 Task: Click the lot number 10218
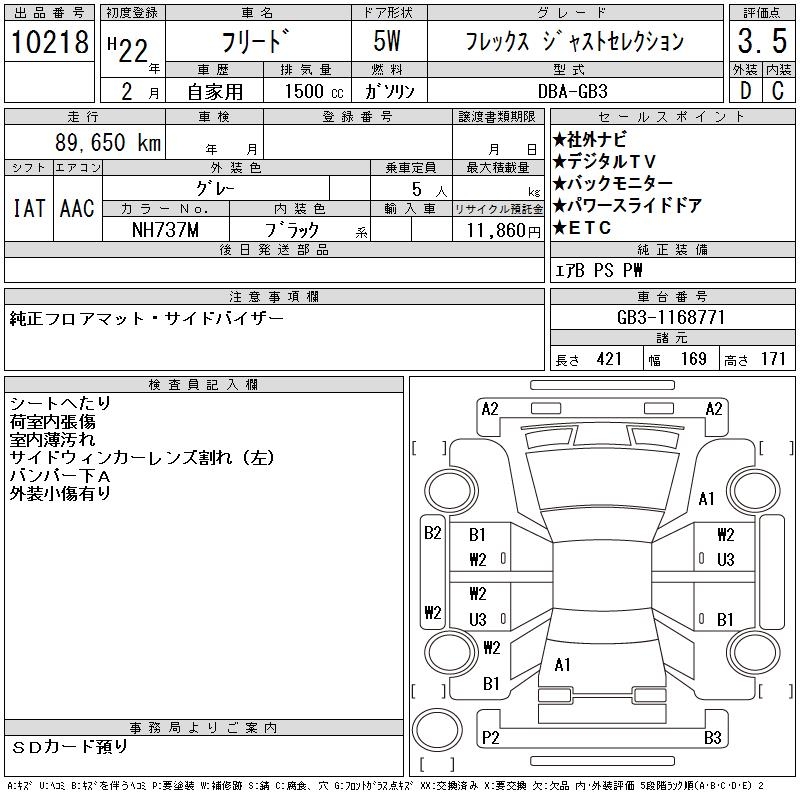tap(50, 42)
